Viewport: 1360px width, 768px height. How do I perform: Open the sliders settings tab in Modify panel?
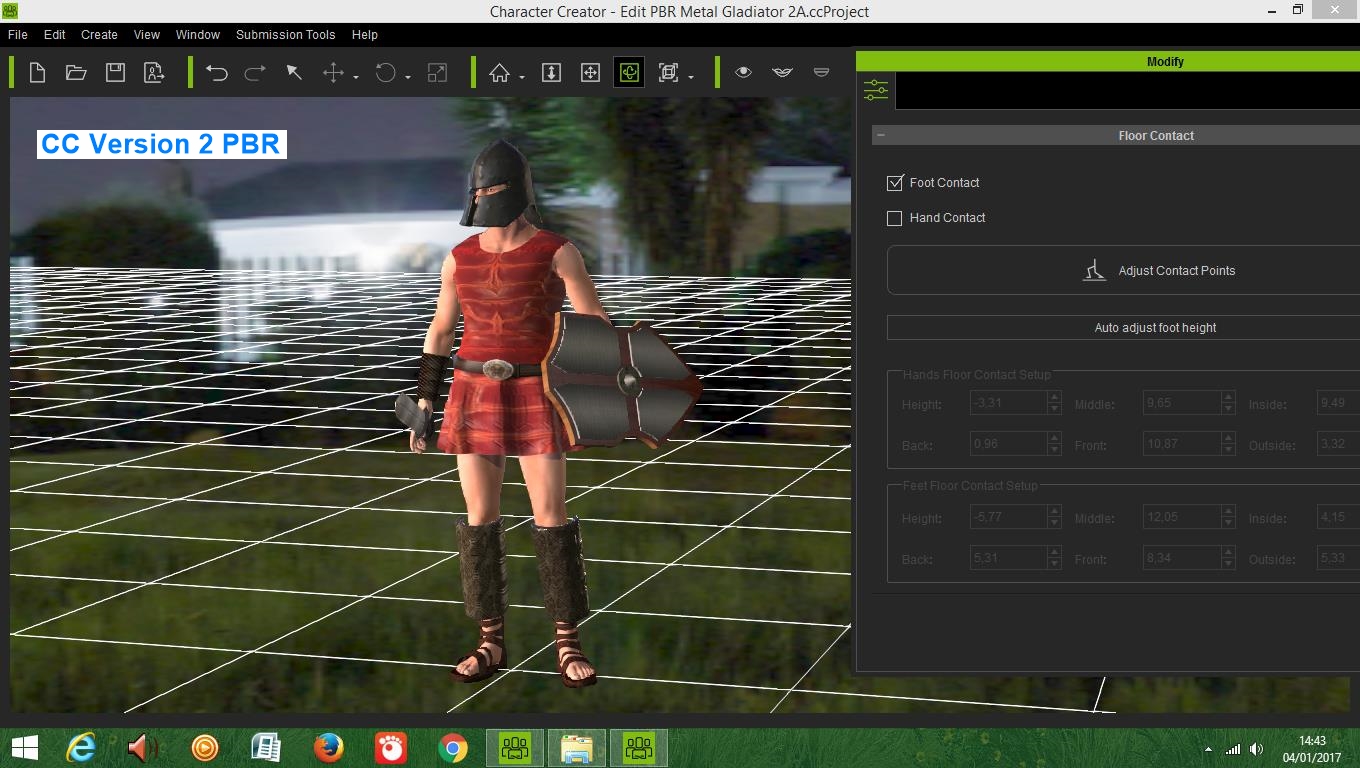coord(876,91)
